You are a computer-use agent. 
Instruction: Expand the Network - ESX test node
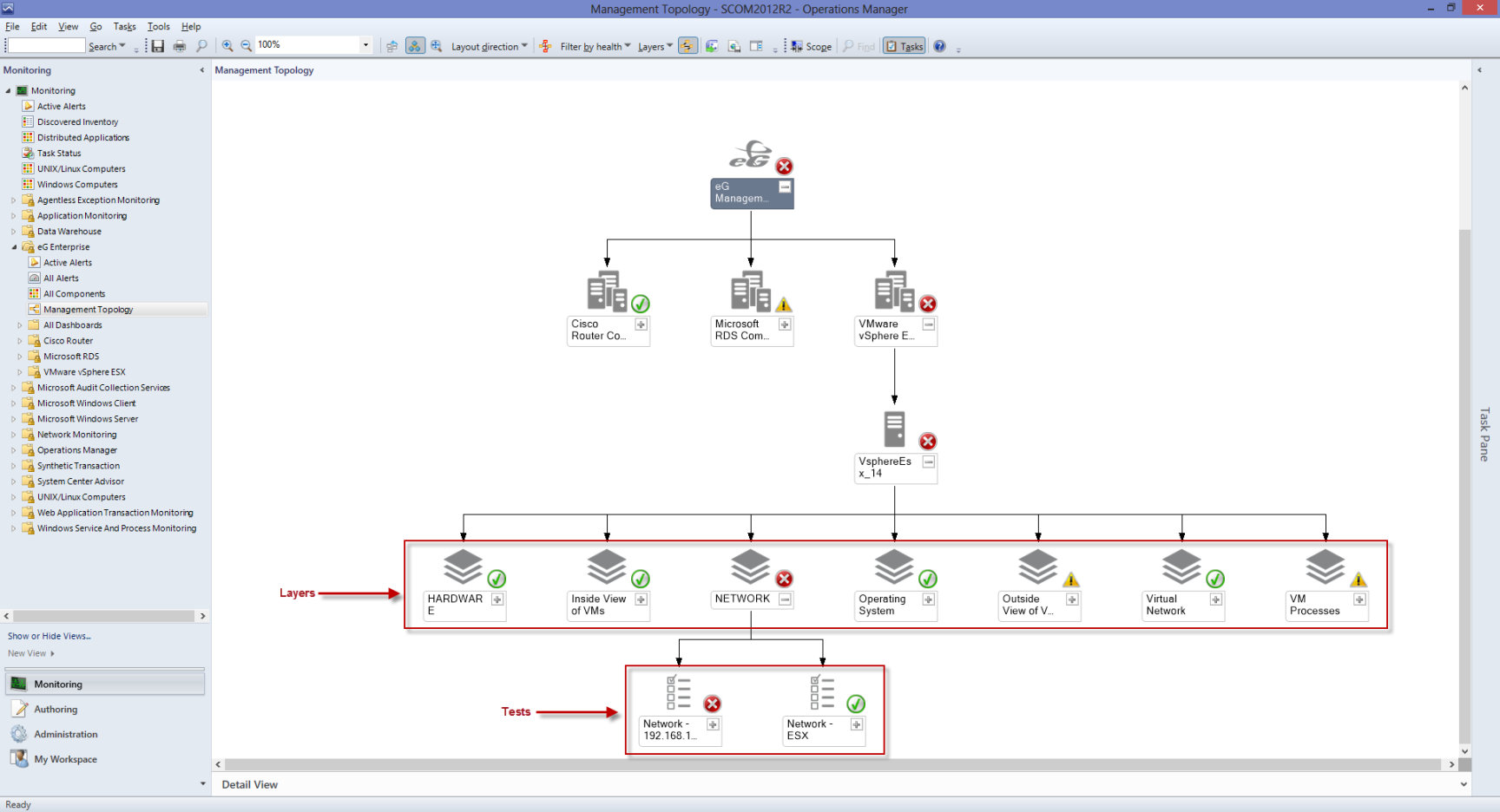pyautogui.click(x=857, y=724)
